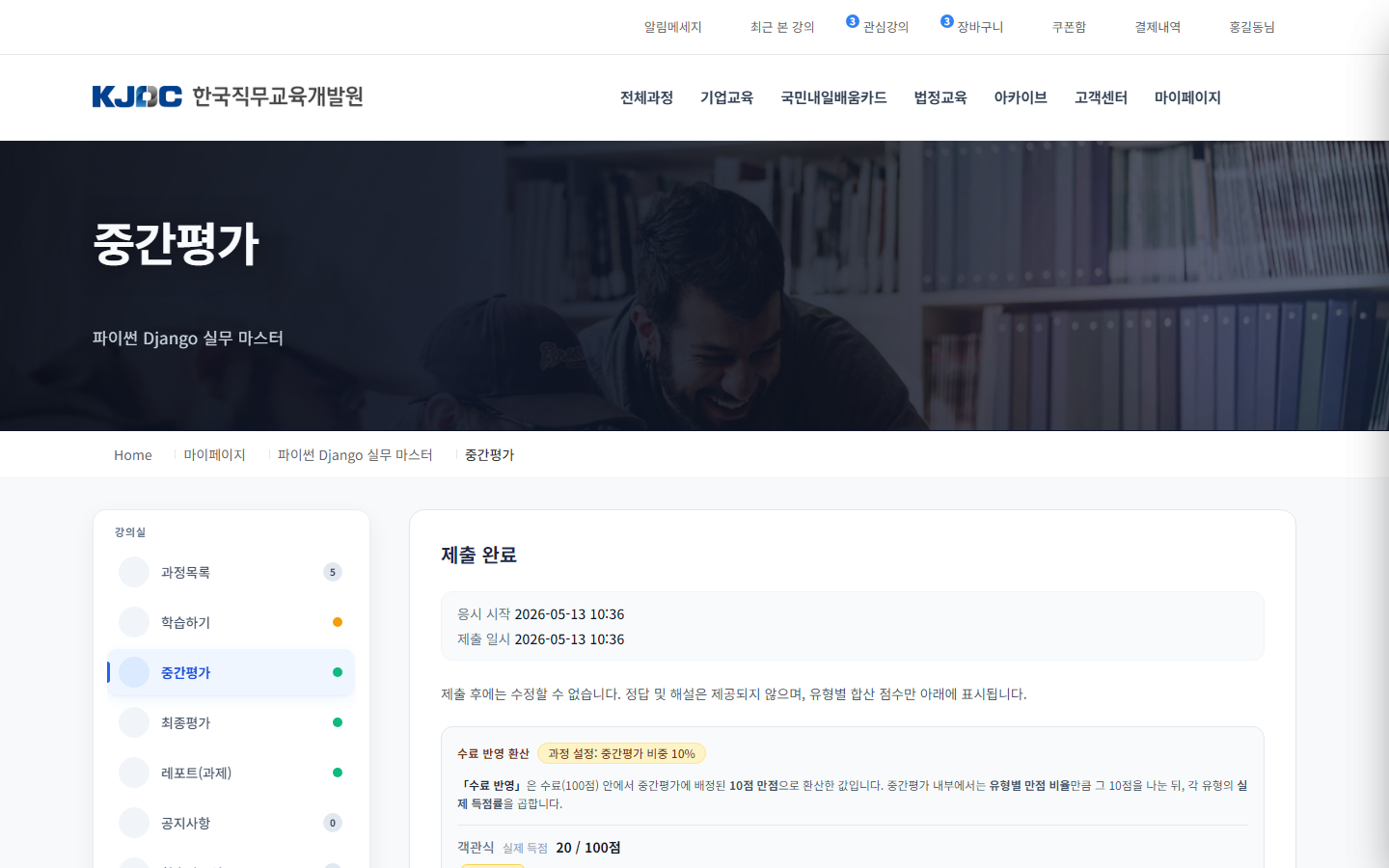Image resolution: width=1389 pixels, height=868 pixels.
Task: Open 장바구니 link
Action: tap(980, 27)
